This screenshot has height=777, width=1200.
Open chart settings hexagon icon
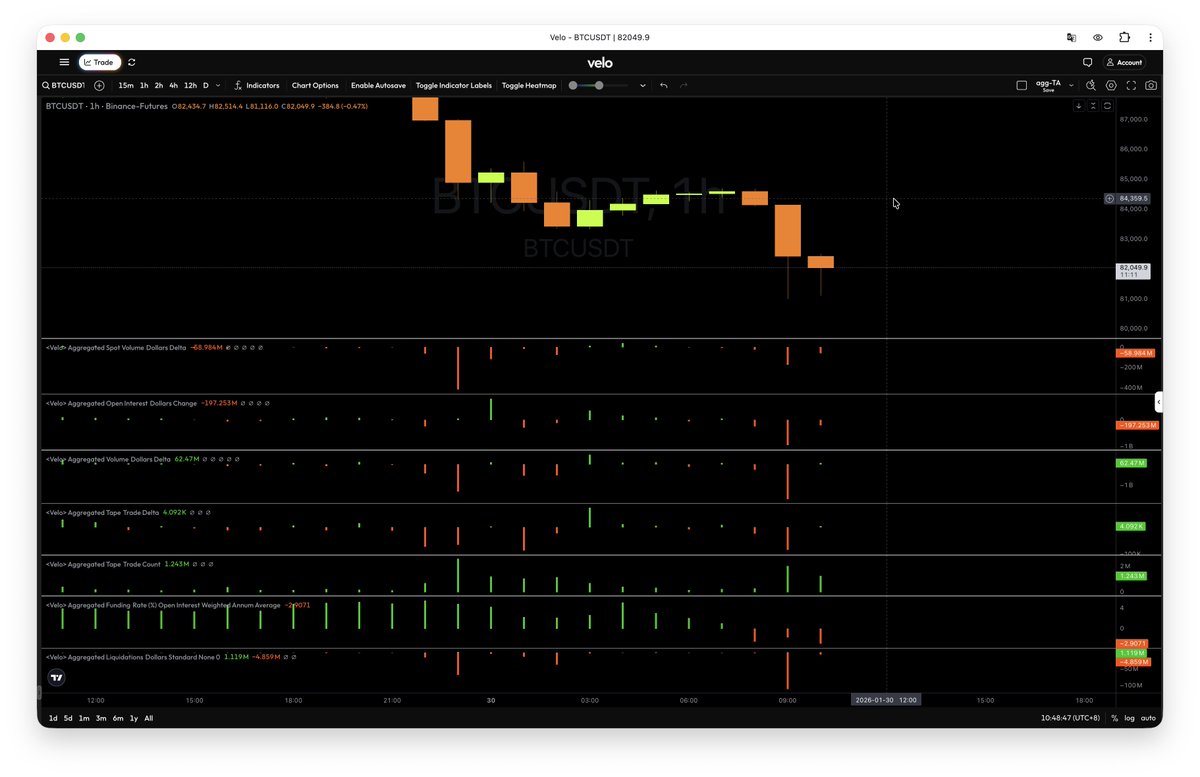(1111, 86)
